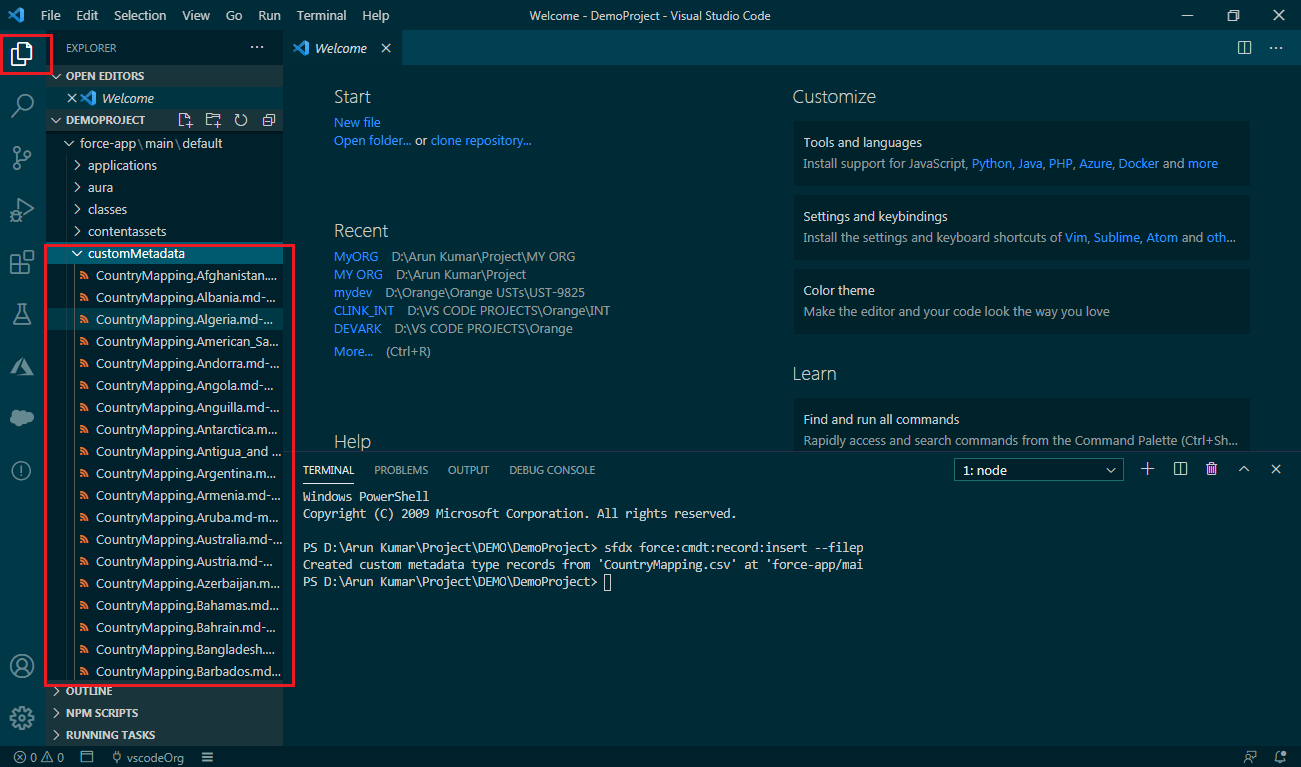Close the terminal panel
Viewport: 1301px width, 767px height.
1276,469
